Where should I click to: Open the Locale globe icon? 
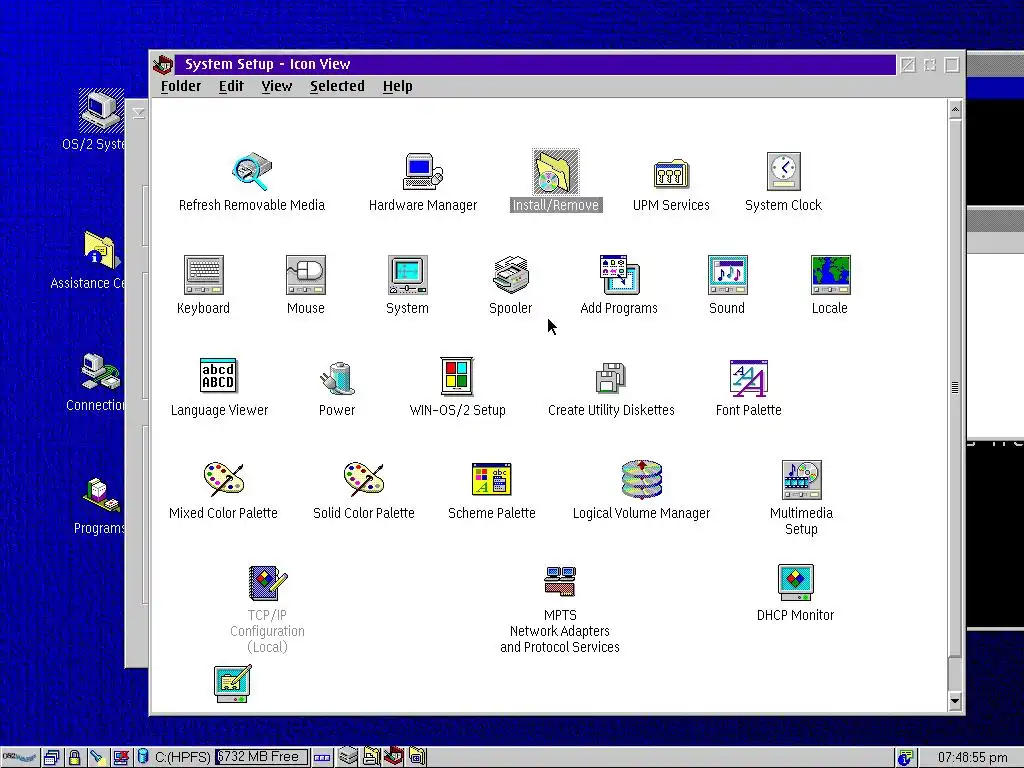(830, 275)
